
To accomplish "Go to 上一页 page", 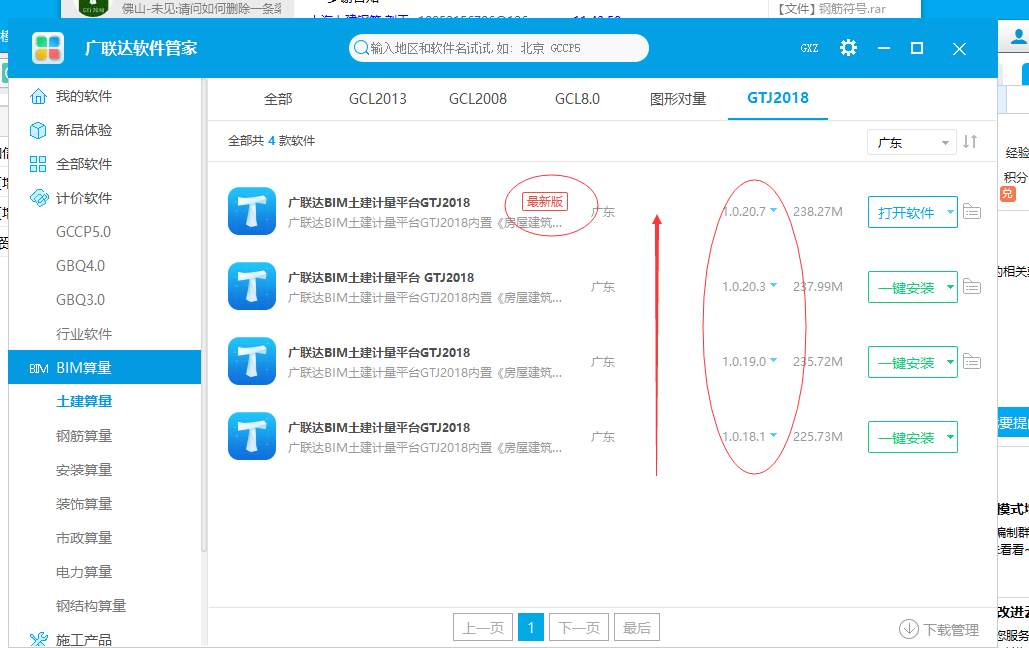I will (x=483, y=628).
